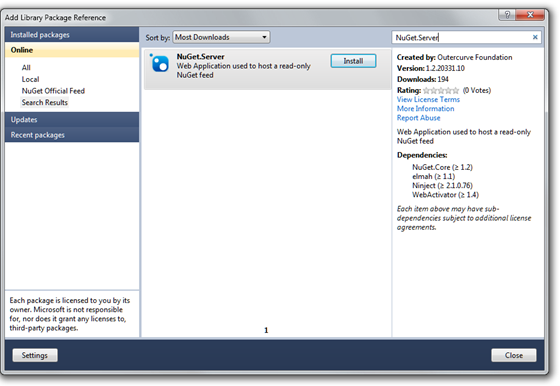Click the Report Abuse link
The height and width of the screenshot is (386, 560).
pyautogui.click(x=419, y=118)
